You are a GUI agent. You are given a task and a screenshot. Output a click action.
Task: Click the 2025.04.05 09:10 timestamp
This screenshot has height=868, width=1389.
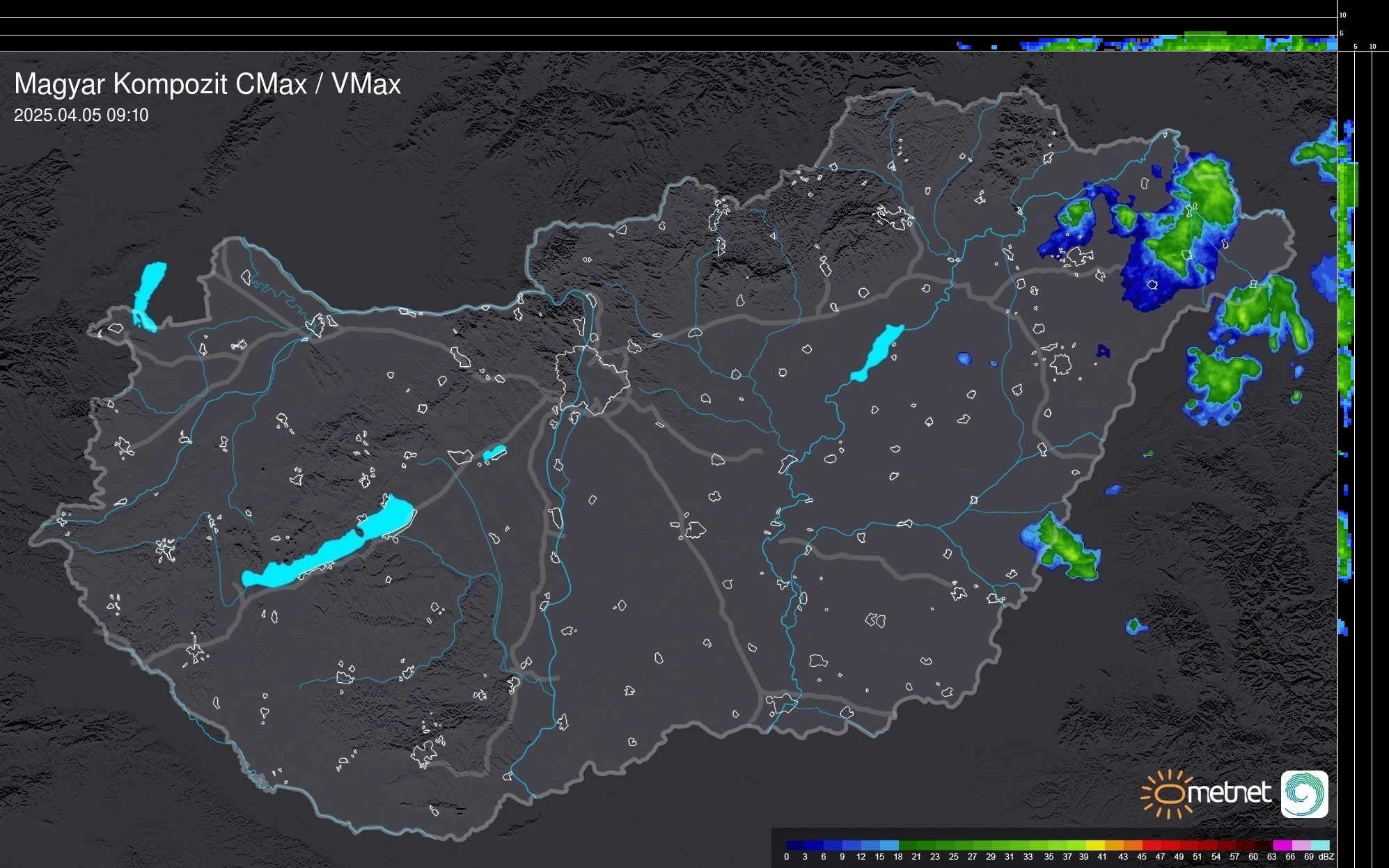pyautogui.click(x=81, y=116)
